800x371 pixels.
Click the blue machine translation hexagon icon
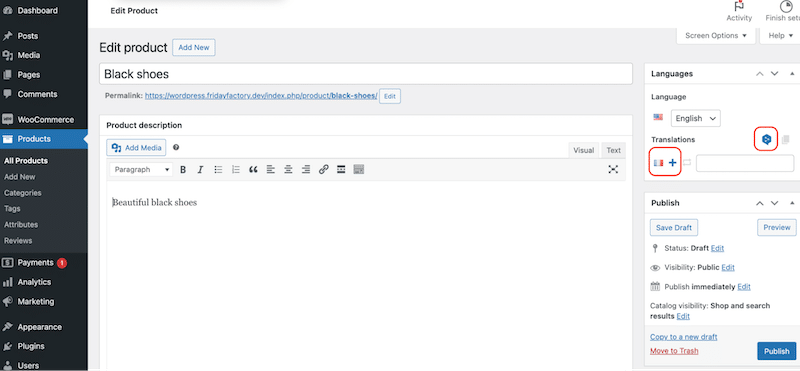pyautogui.click(x=766, y=139)
